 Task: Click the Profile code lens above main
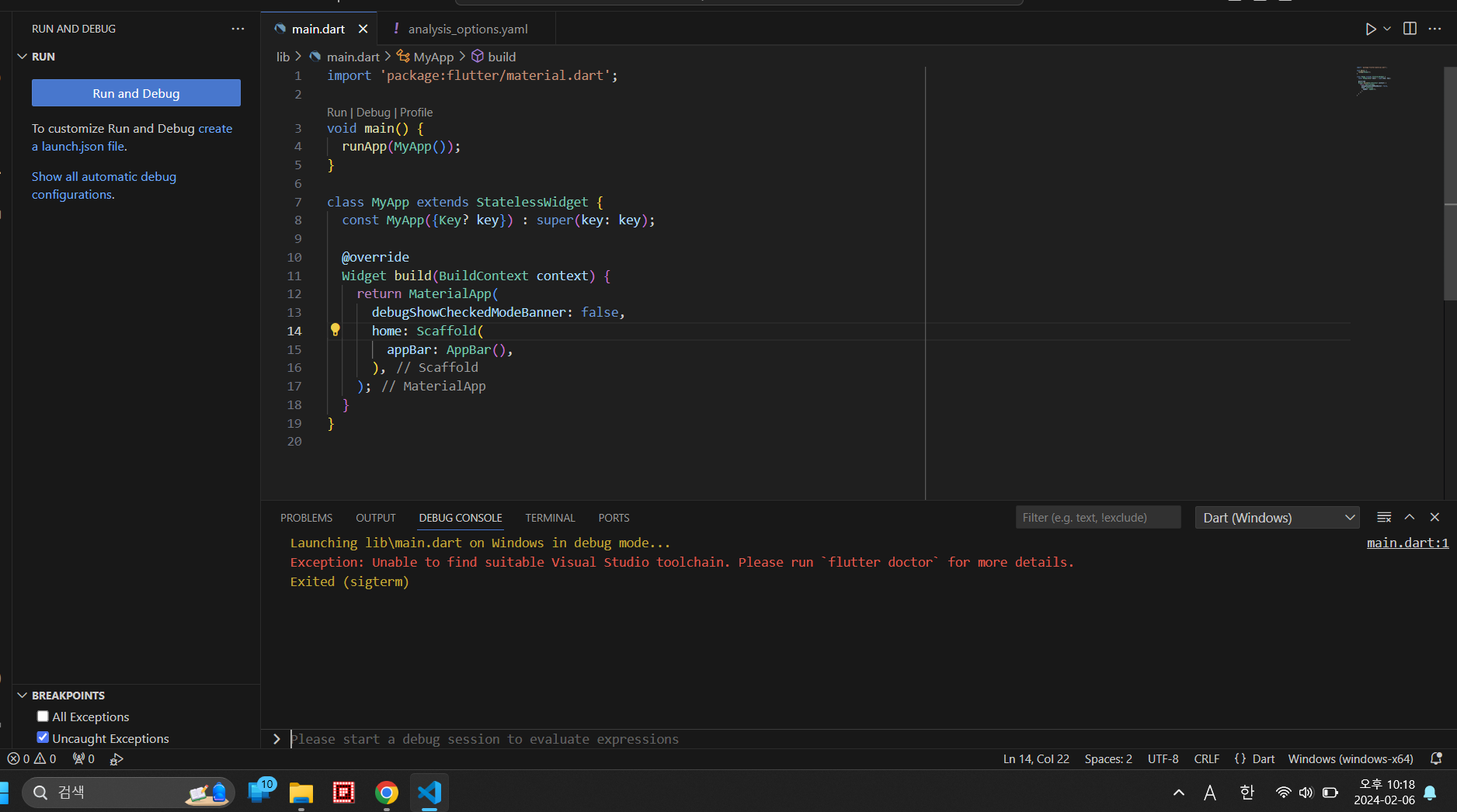[x=416, y=113]
